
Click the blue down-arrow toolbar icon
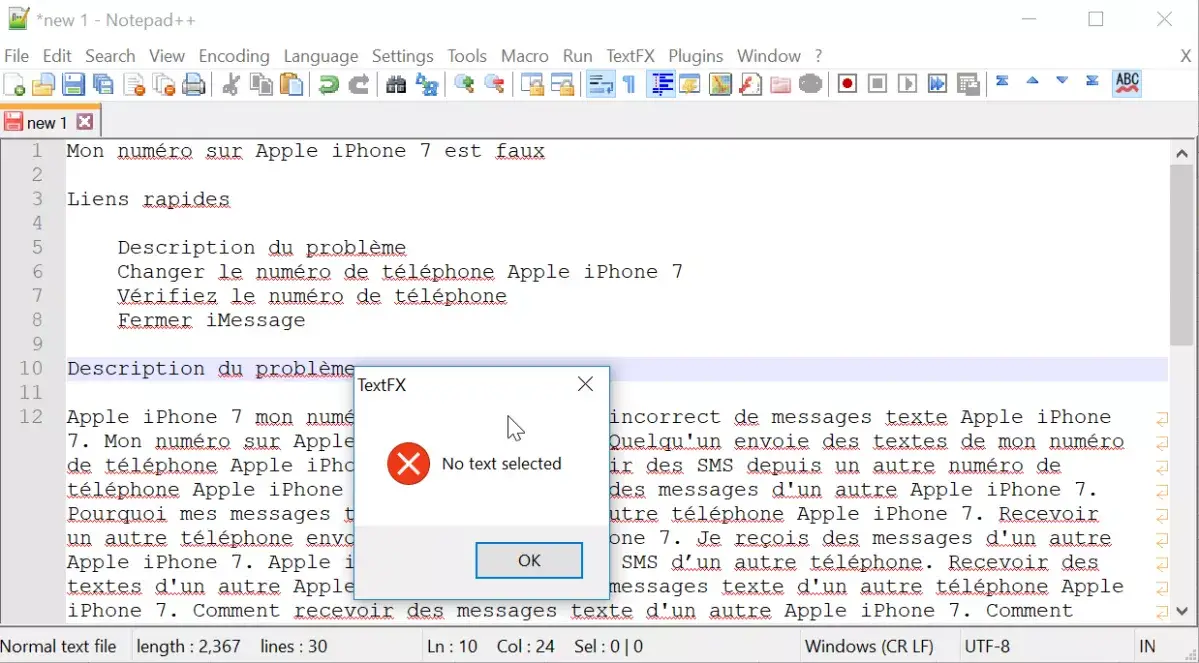pos(1062,80)
